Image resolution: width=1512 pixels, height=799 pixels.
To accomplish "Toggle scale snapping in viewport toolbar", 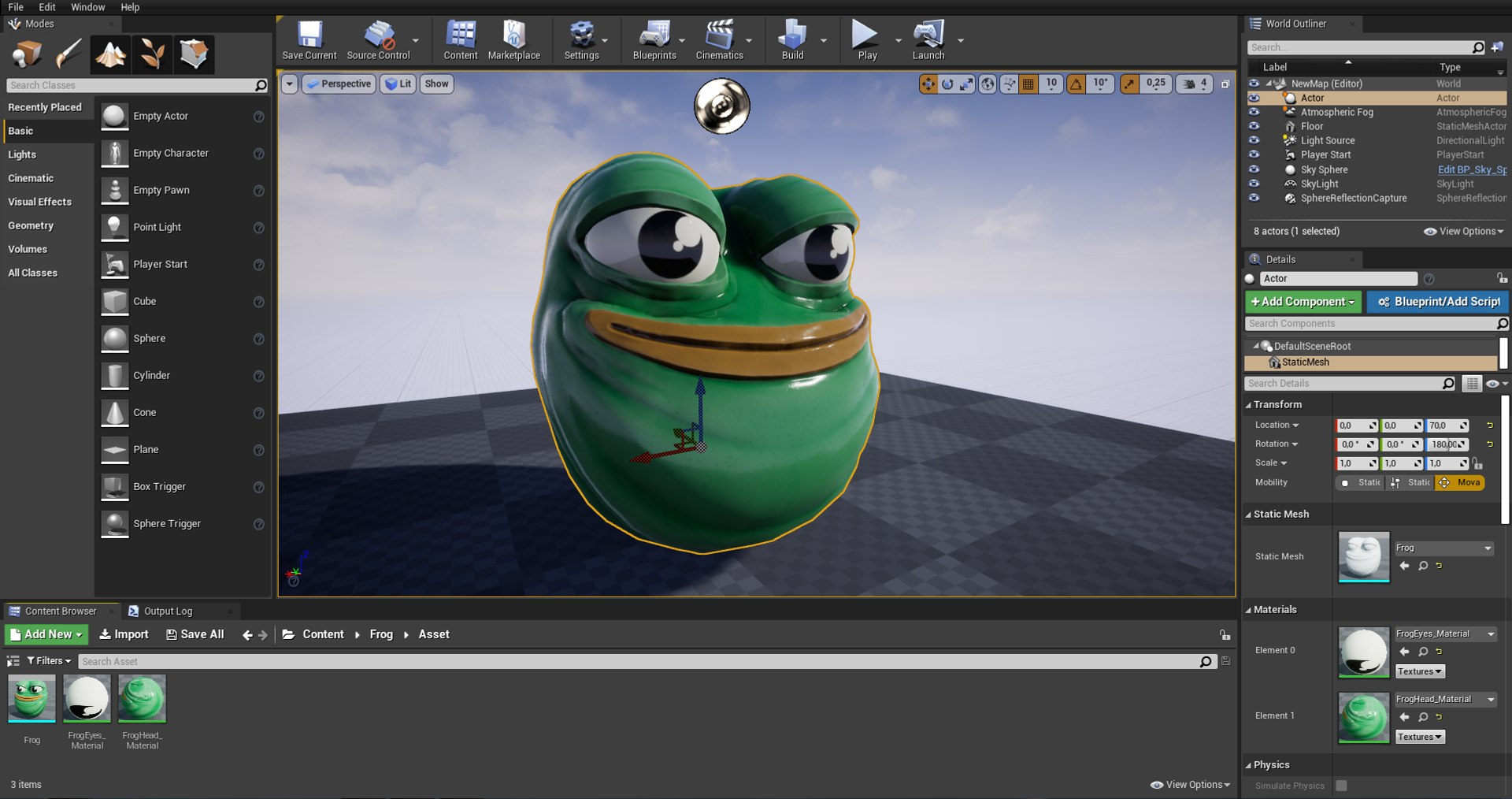I will 1129,84.
